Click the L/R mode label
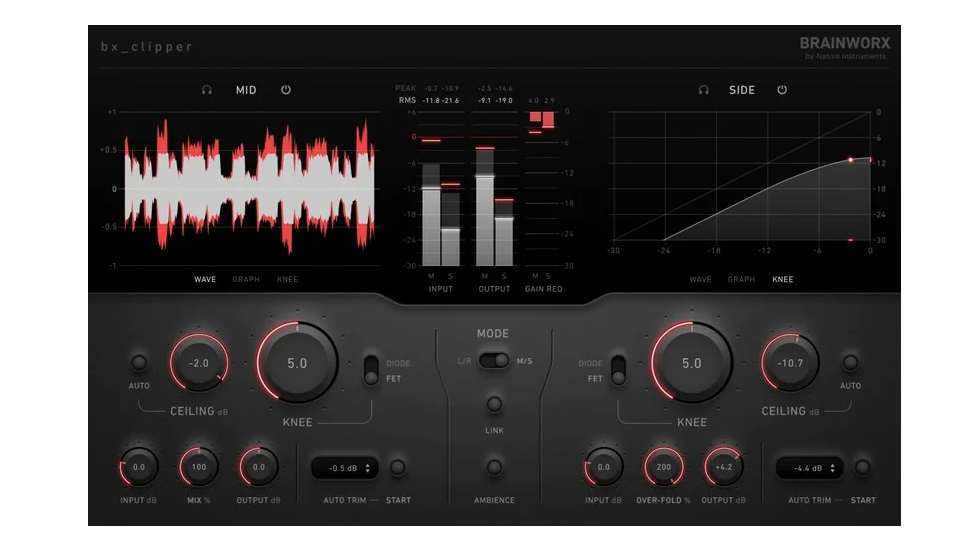Viewport: 979px width, 553px height. tap(465, 361)
